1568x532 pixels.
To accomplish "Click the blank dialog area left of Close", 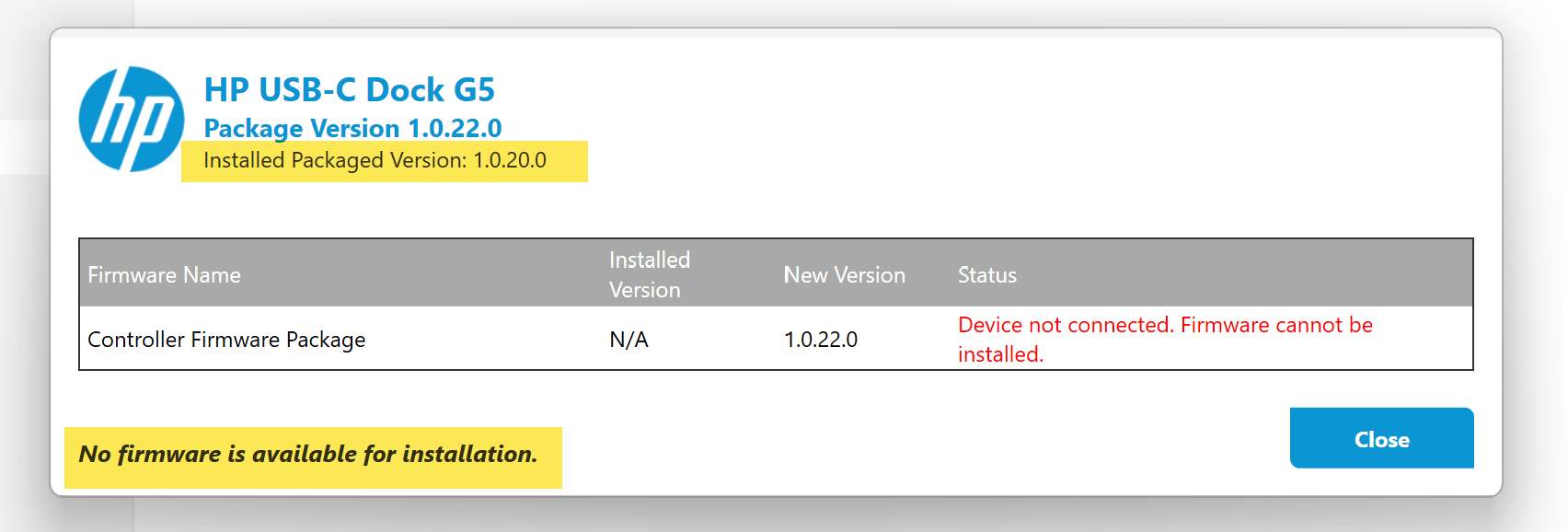I will 920,440.
